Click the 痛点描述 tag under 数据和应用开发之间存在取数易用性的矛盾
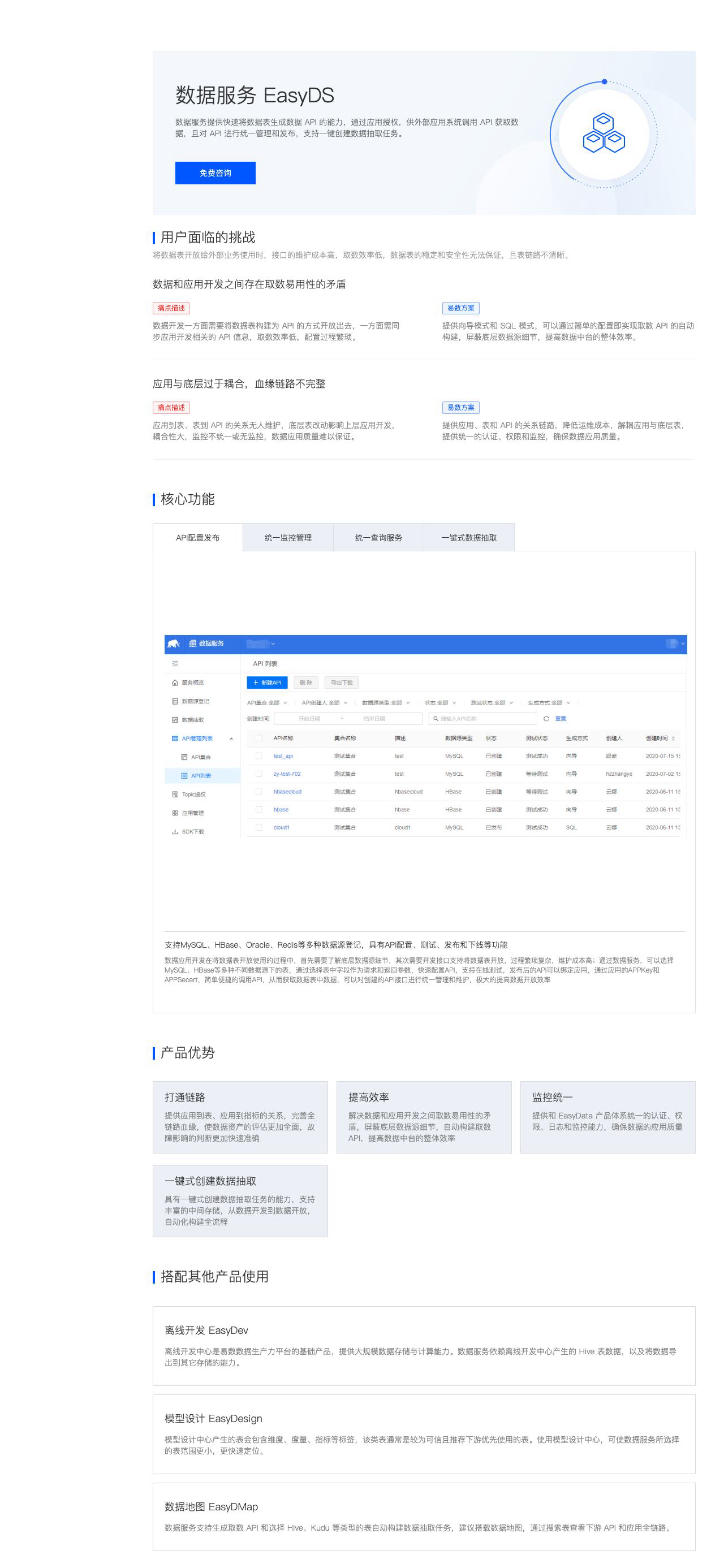The width and height of the screenshot is (724, 1568). 171,308
